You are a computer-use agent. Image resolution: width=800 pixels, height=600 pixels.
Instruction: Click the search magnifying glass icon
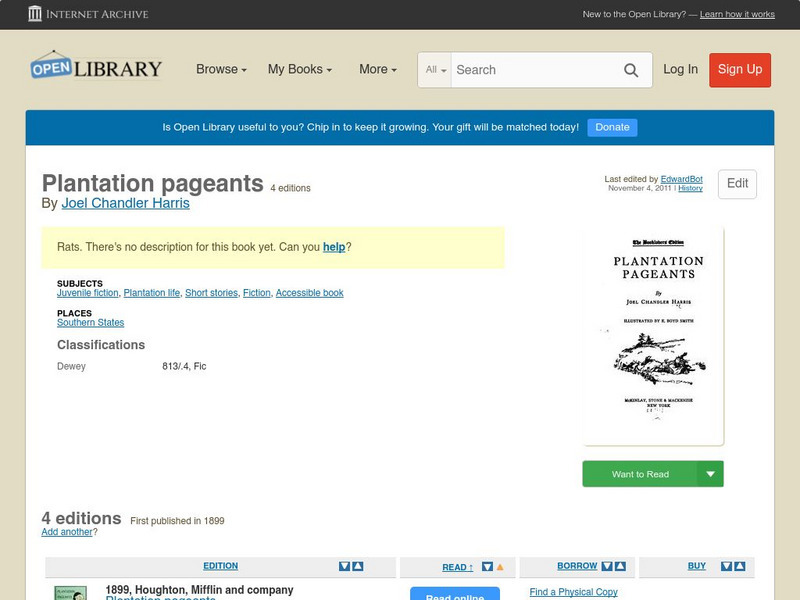631,70
